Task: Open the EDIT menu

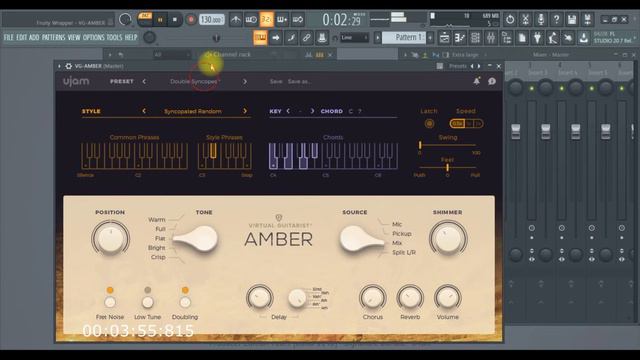Action: pyautogui.click(x=22, y=38)
